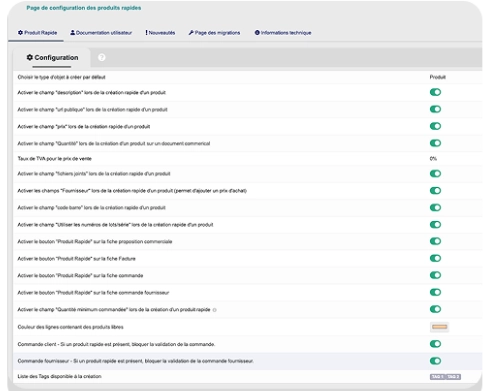Toggle the "prix" field switch
The image size is (490, 391).
coord(435,126)
